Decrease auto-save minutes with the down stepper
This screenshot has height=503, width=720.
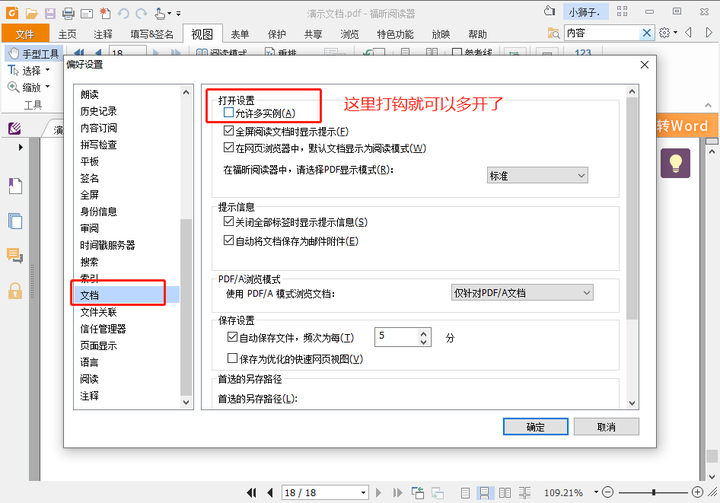coord(424,342)
